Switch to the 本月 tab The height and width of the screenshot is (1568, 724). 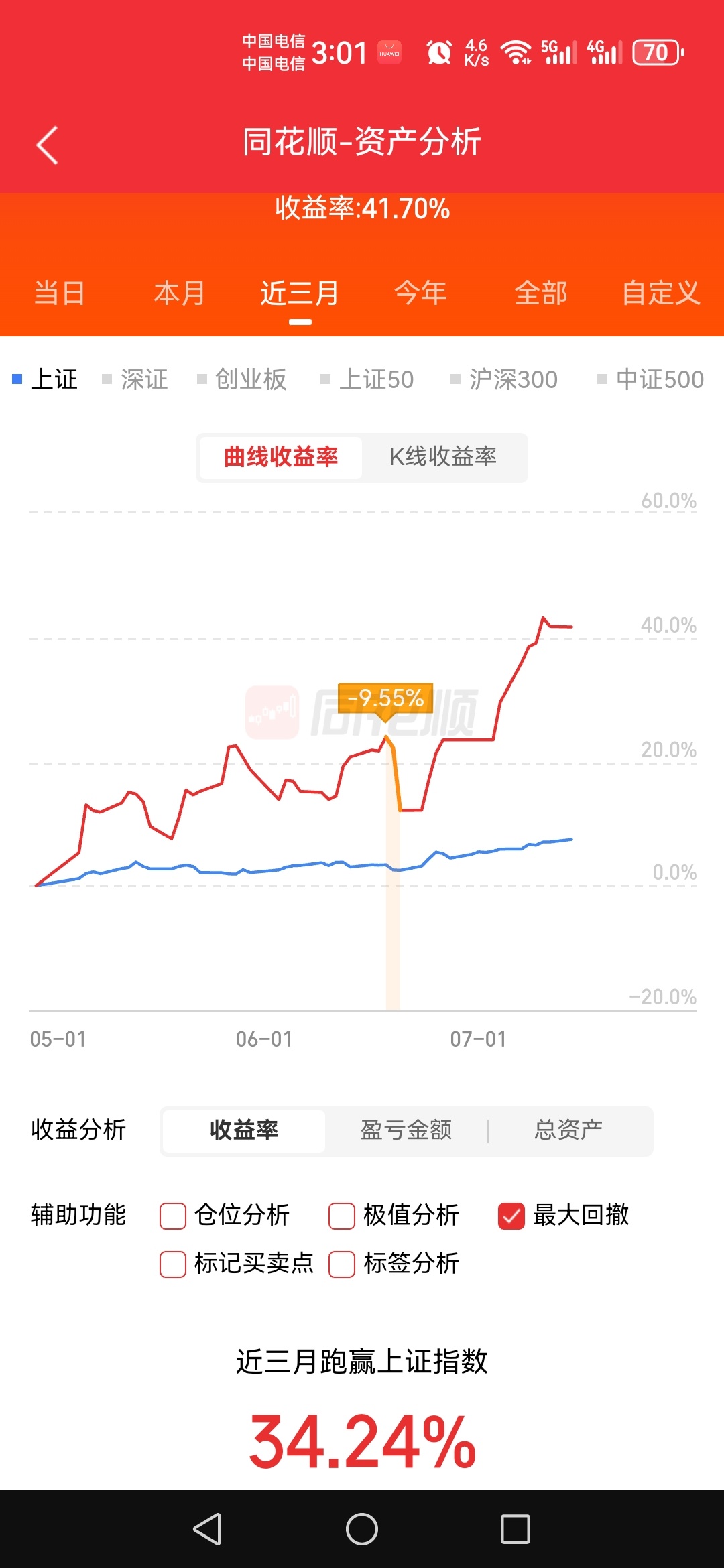click(179, 293)
